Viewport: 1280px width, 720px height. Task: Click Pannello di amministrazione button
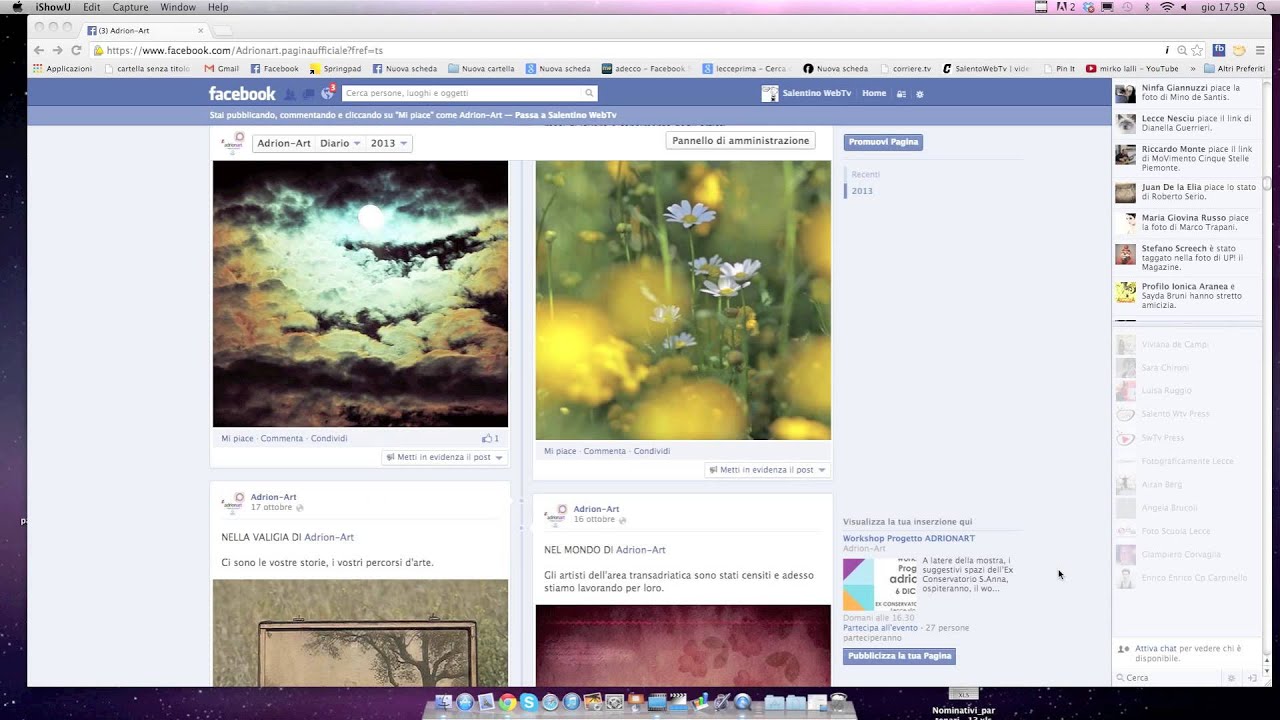point(740,141)
